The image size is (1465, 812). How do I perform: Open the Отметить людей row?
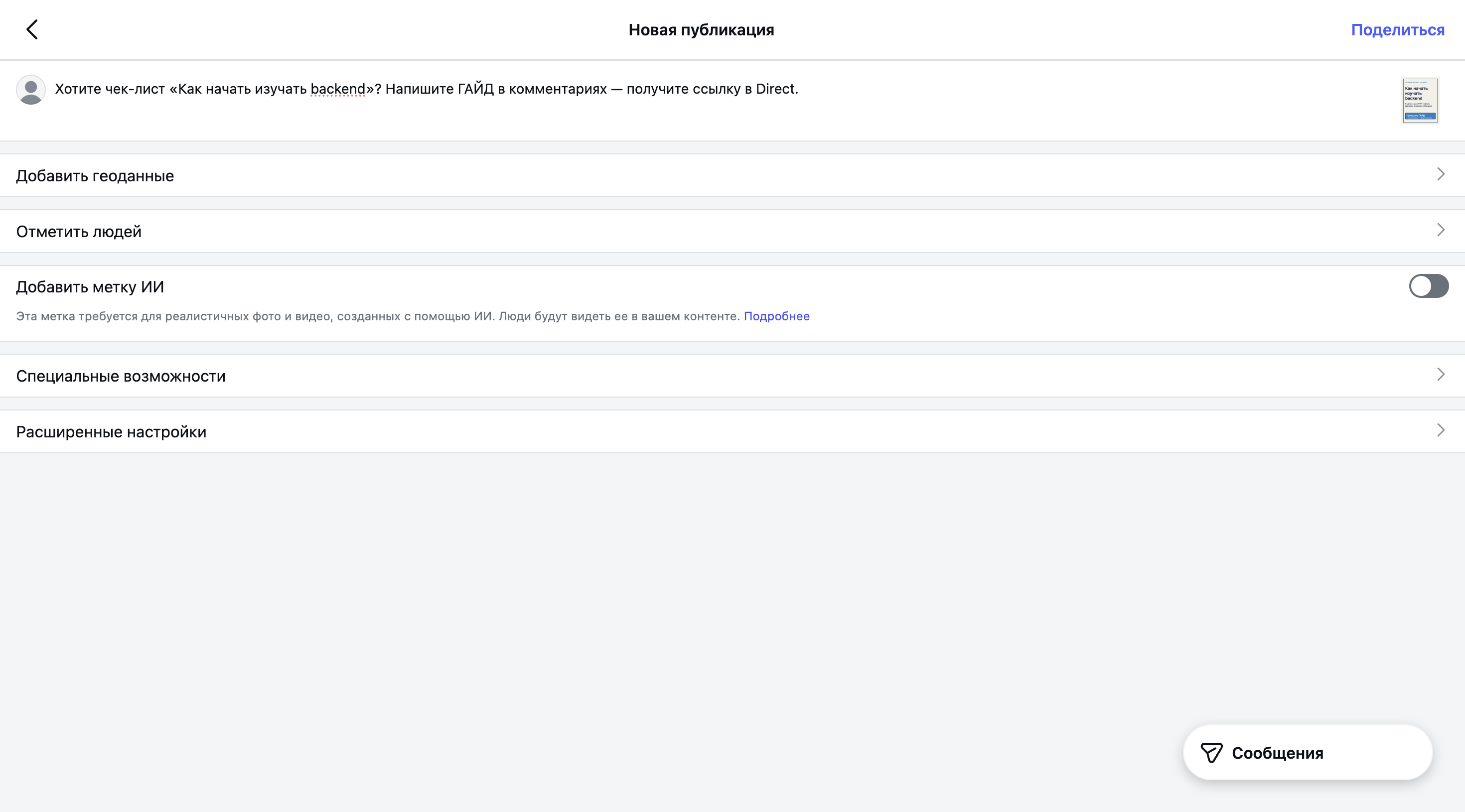(732, 232)
